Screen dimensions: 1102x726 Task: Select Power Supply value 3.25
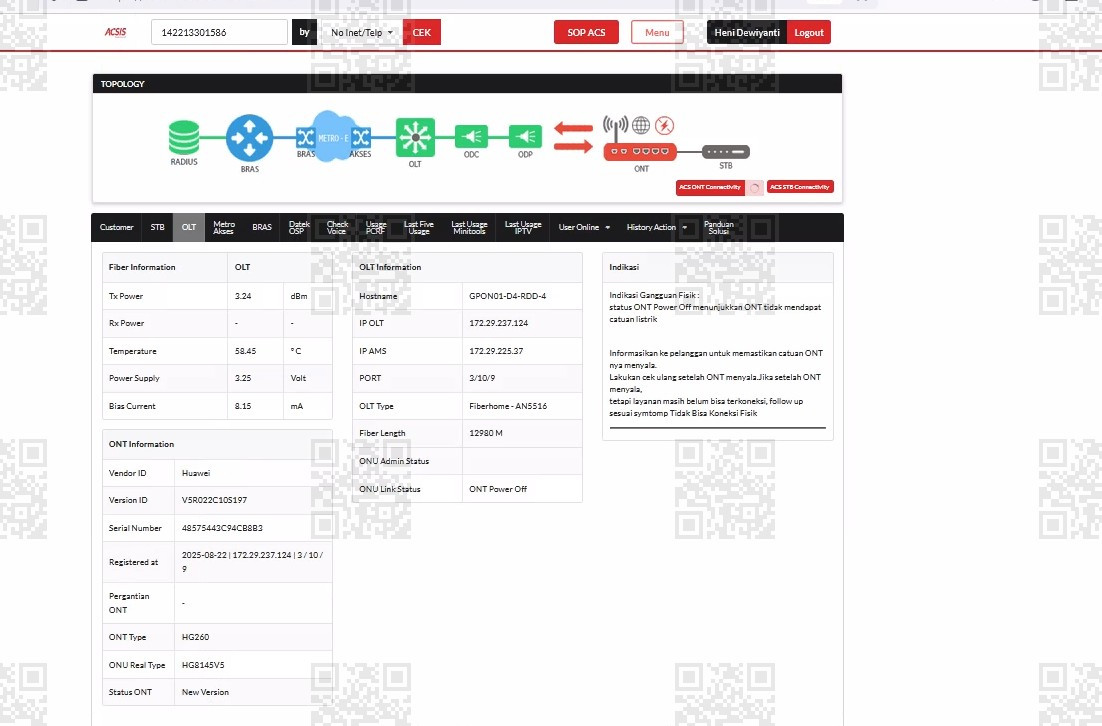pyautogui.click(x=243, y=378)
